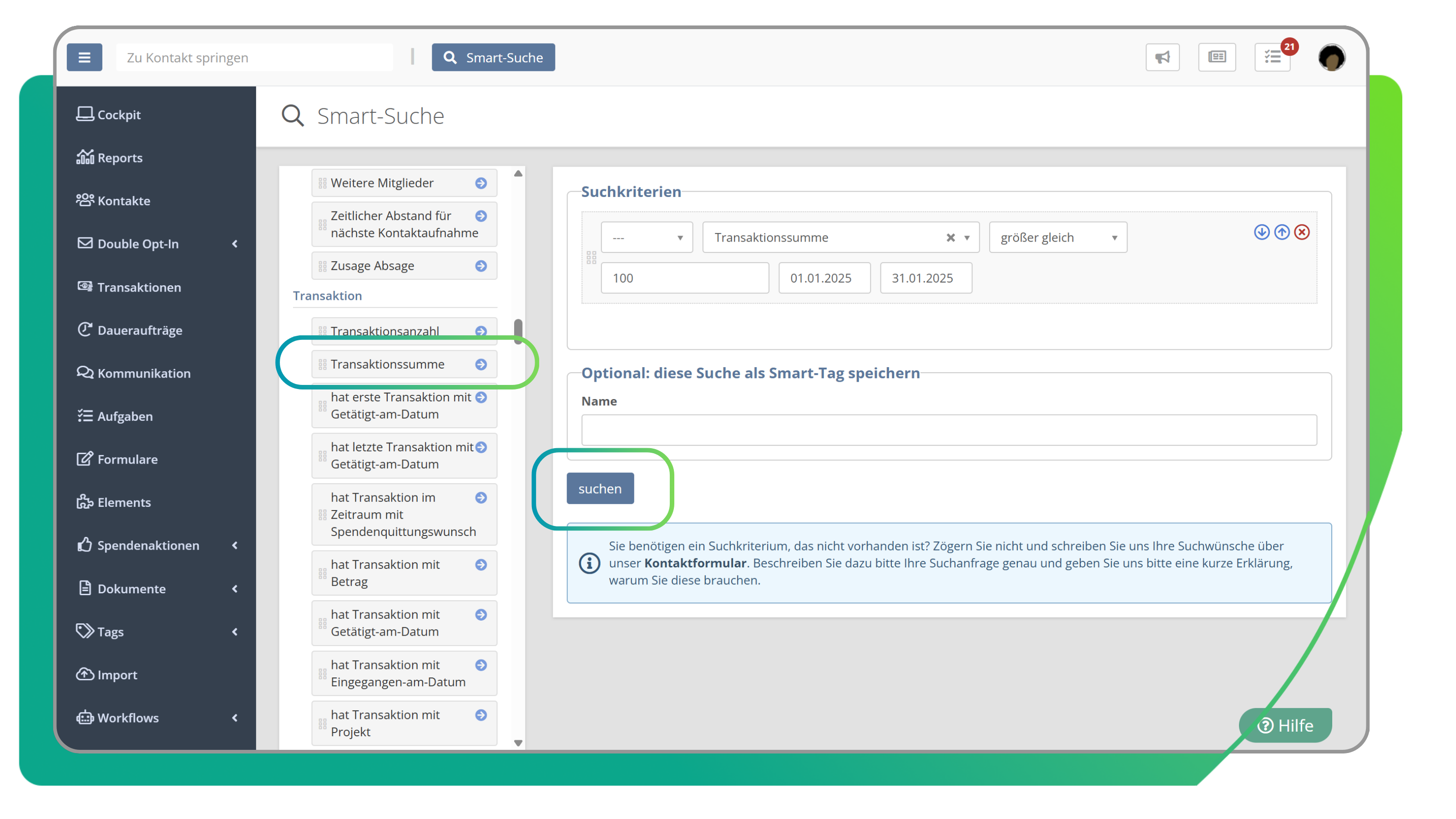Viewport: 1456px width, 819px height.
Task: Open the megaphone announcements icon
Action: tap(1162, 57)
